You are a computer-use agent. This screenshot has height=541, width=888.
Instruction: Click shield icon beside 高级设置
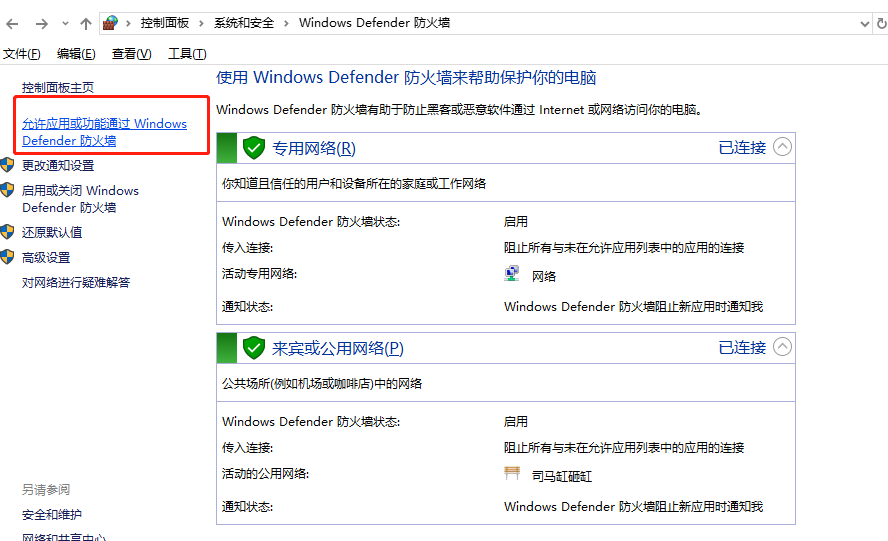coord(7,257)
